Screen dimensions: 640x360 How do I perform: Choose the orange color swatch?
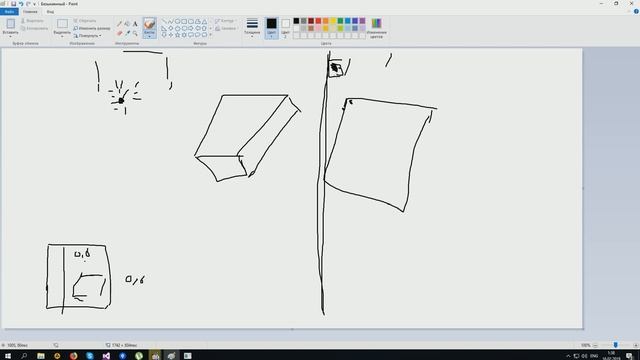326,21
